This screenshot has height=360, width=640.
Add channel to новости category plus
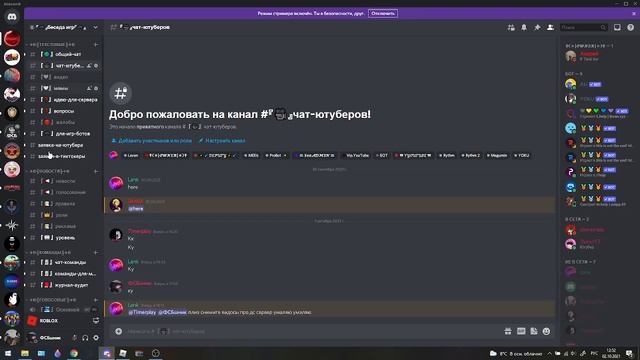[96, 171]
